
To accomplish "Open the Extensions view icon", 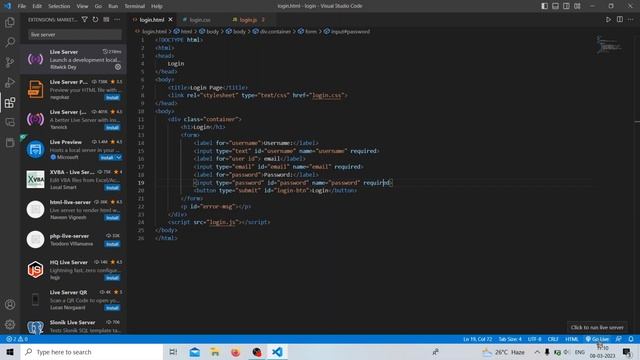I will coord(10,102).
